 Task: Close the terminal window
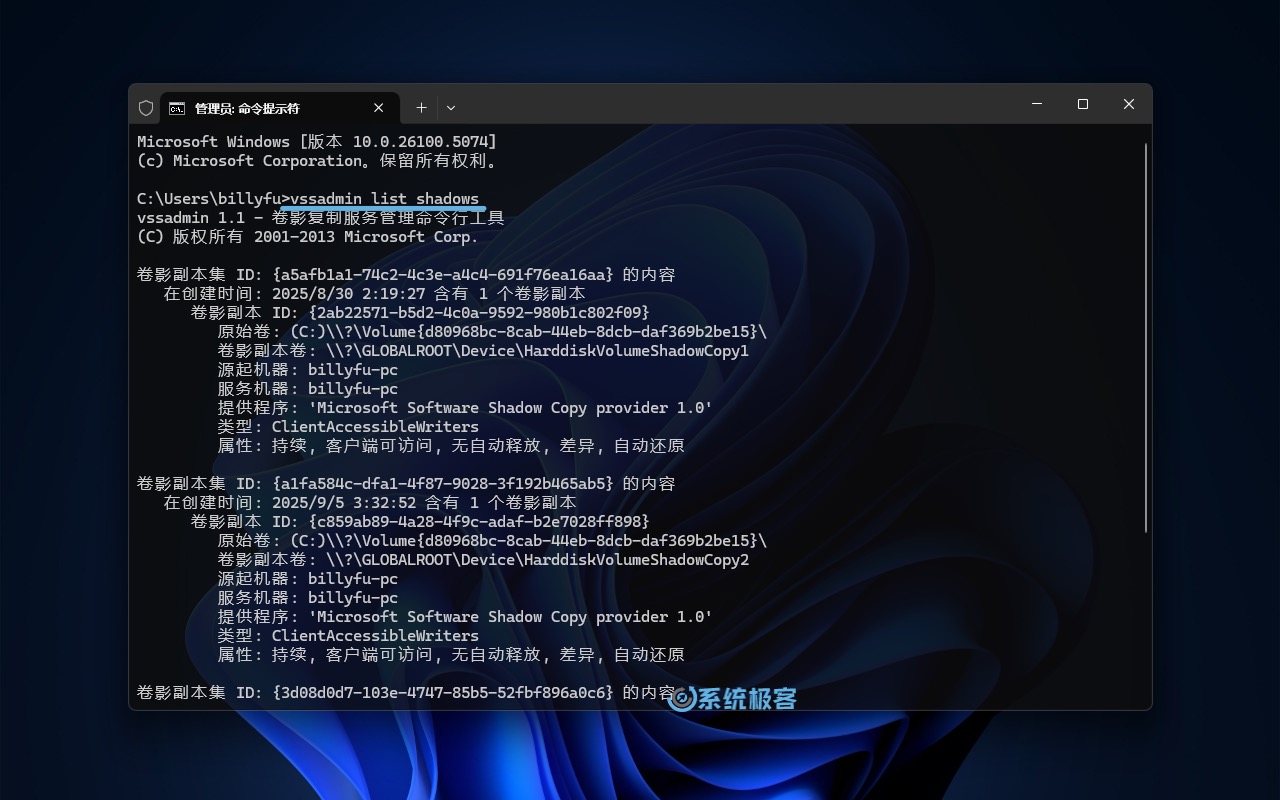[x=1129, y=104]
